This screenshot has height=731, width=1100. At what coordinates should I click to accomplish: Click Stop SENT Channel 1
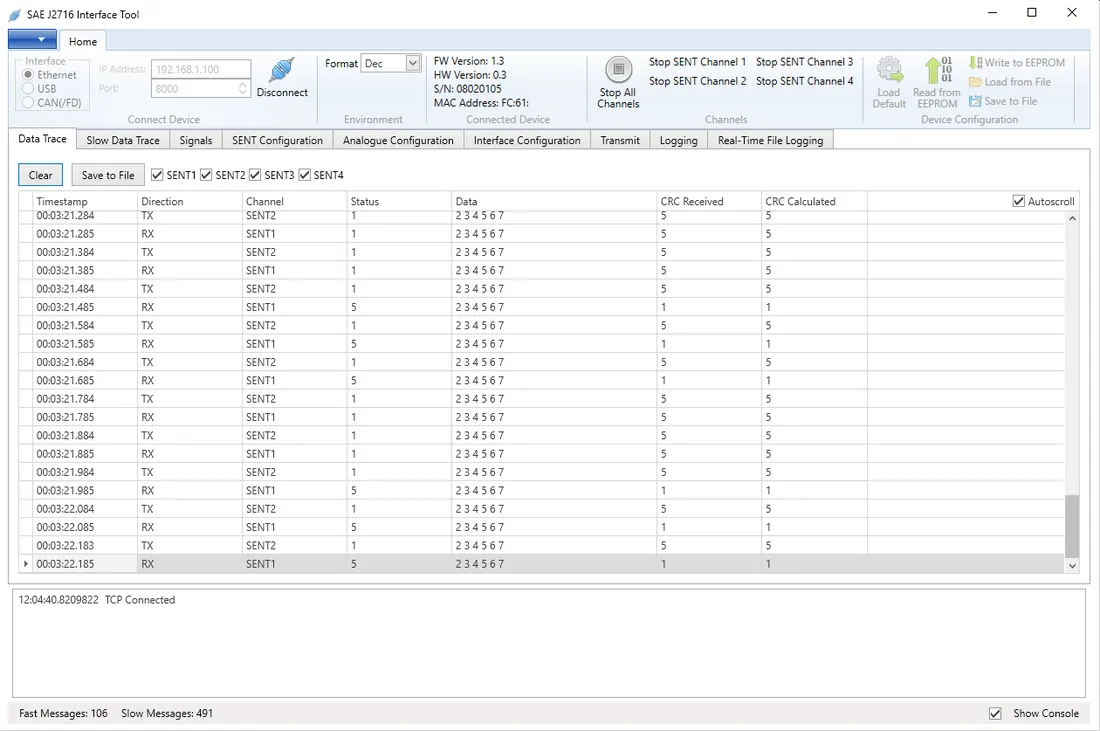(x=697, y=62)
